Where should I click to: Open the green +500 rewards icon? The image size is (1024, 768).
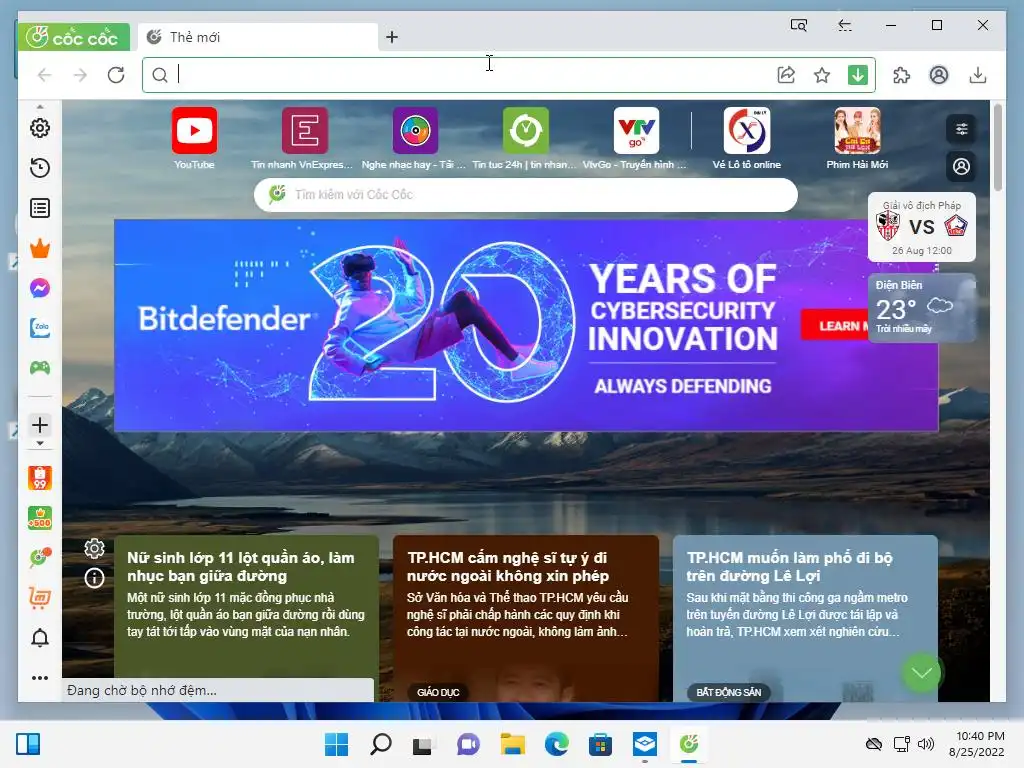(x=40, y=518)
